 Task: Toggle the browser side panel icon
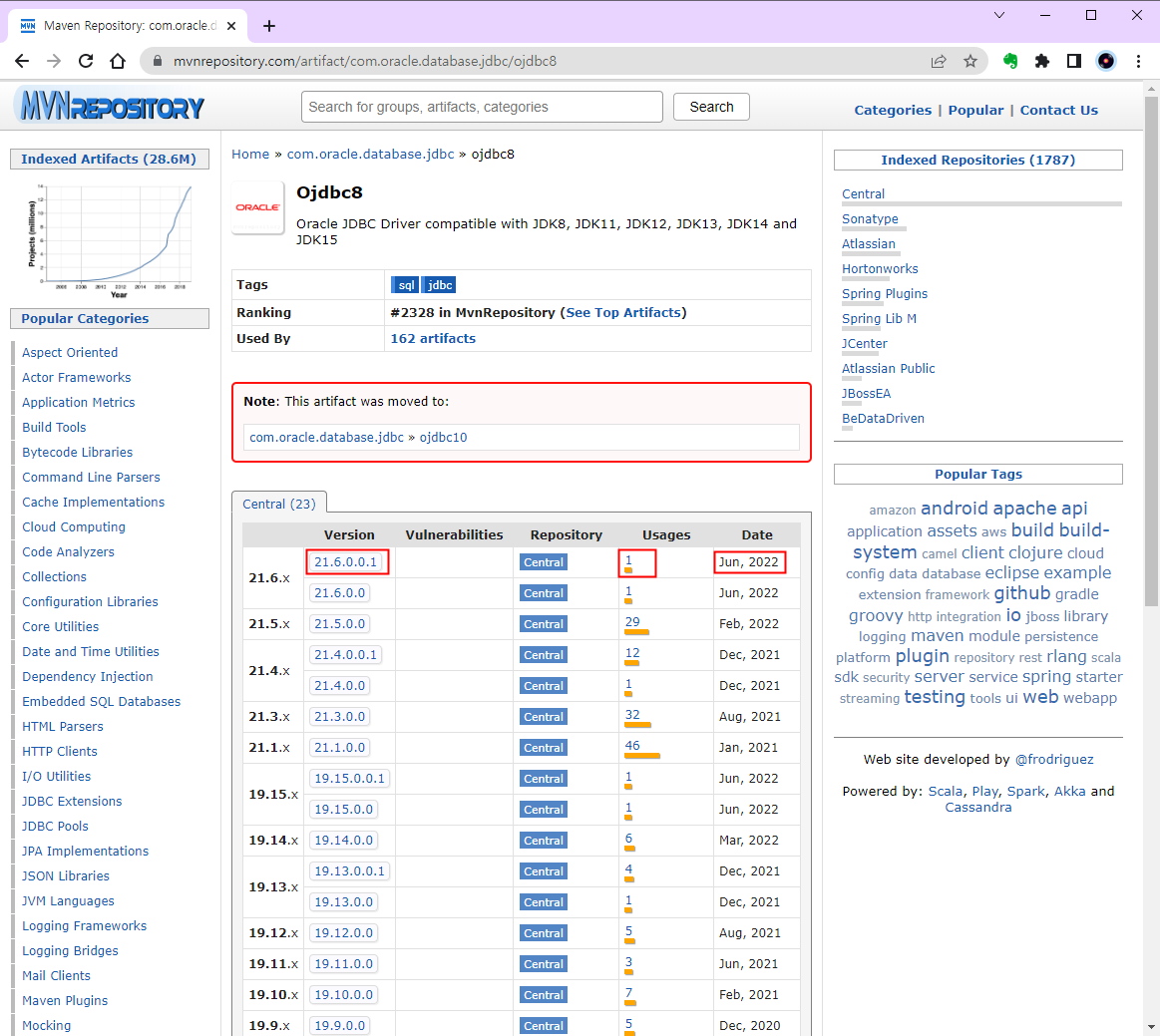pyautogui.click(x=1074, y=62)
